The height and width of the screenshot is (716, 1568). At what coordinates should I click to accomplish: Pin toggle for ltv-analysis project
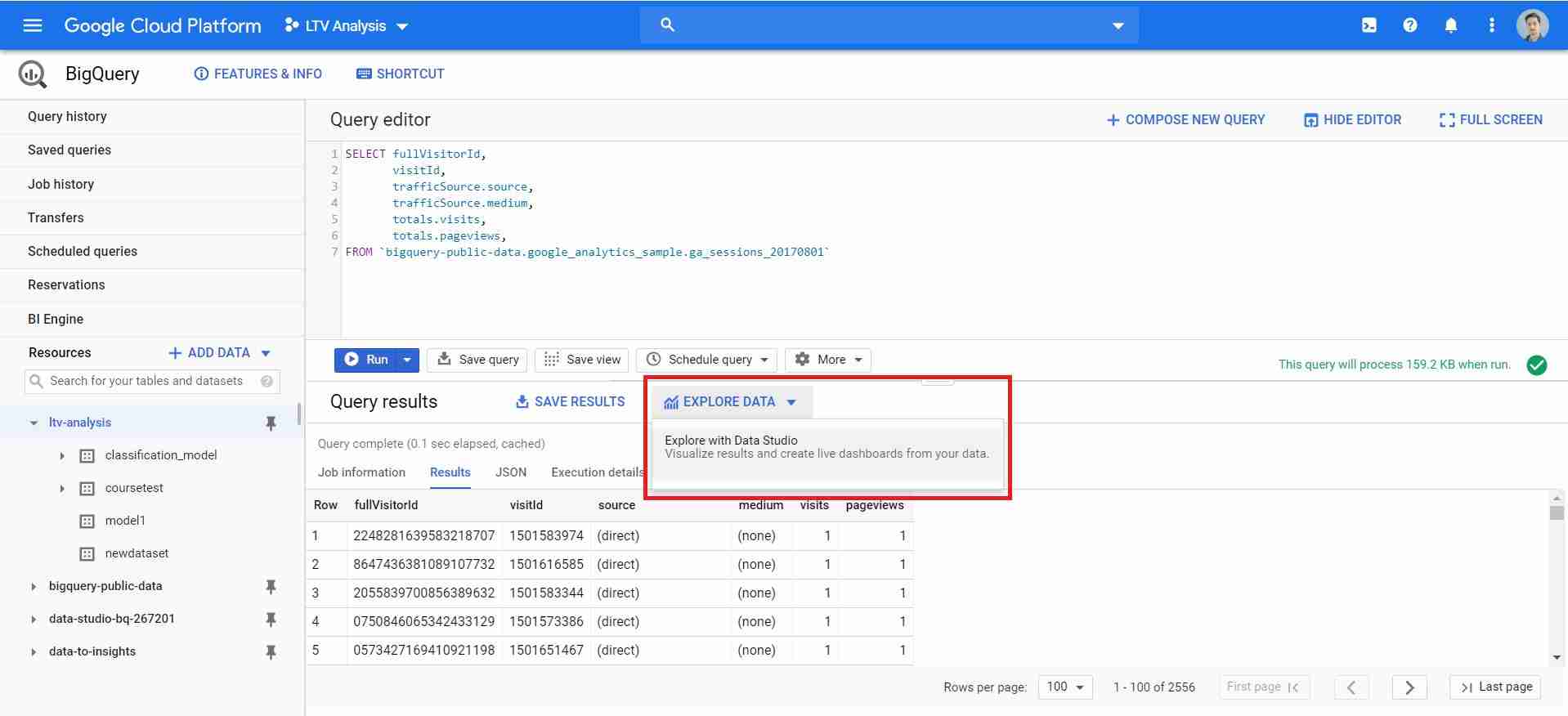pos(271,423)
